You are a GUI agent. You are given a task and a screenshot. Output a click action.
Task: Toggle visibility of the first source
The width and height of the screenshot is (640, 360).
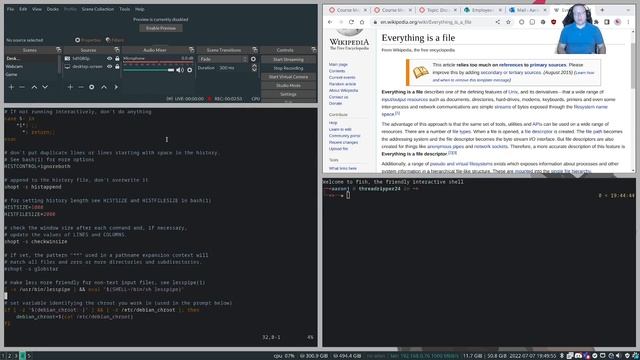pos(109,58)
